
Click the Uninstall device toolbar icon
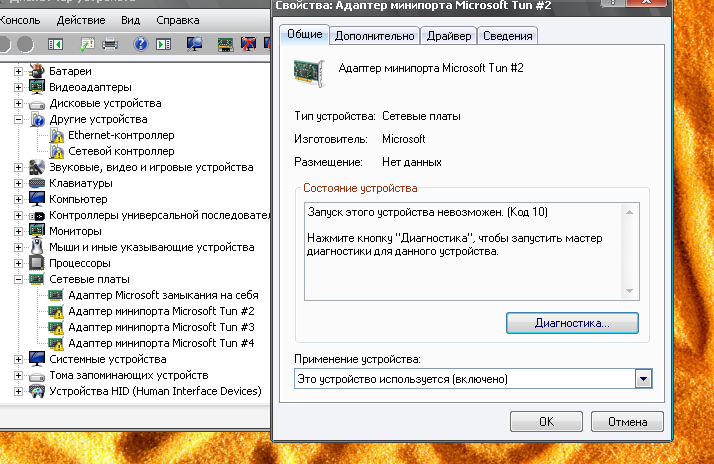(248, 44)
